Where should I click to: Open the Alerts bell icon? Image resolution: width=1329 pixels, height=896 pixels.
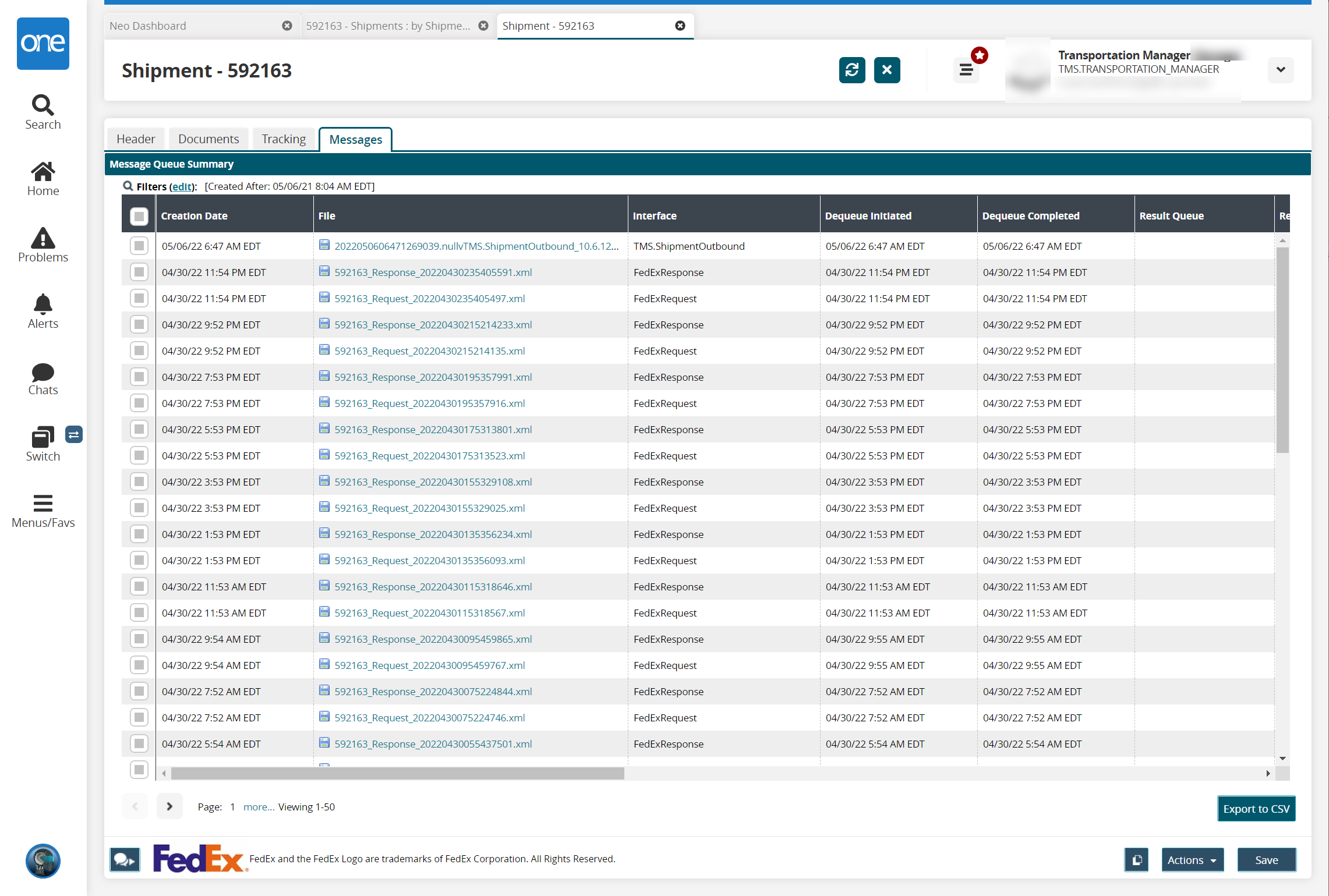[43, 304]
